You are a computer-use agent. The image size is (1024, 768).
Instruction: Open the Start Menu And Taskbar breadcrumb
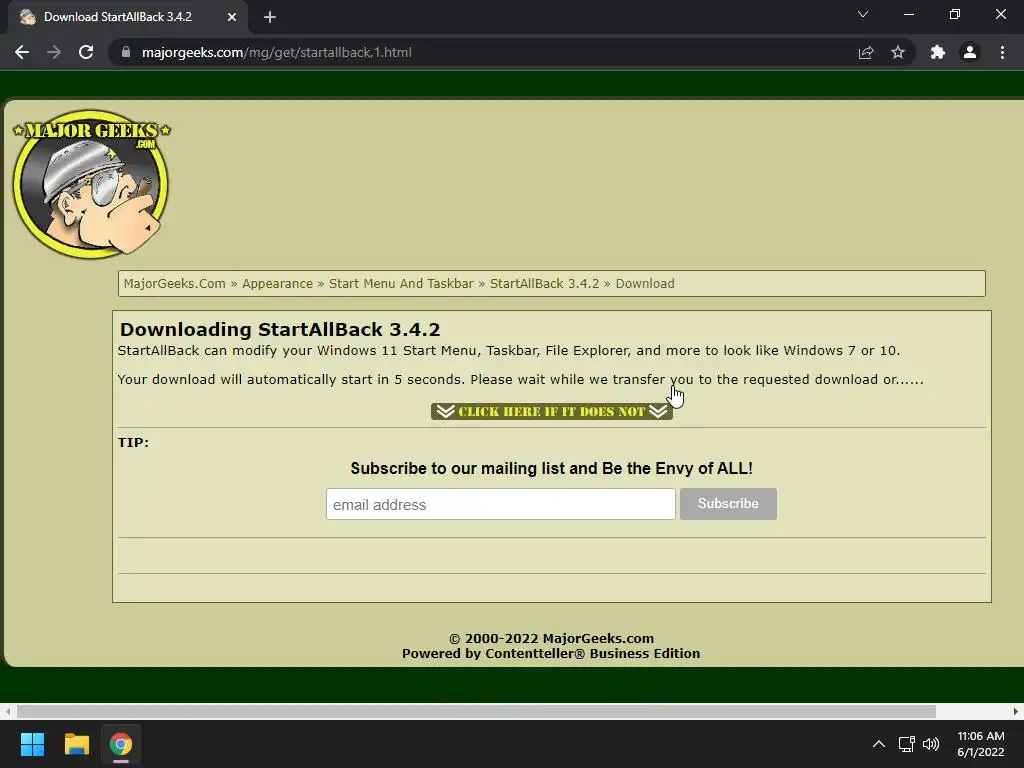(401, 283)
